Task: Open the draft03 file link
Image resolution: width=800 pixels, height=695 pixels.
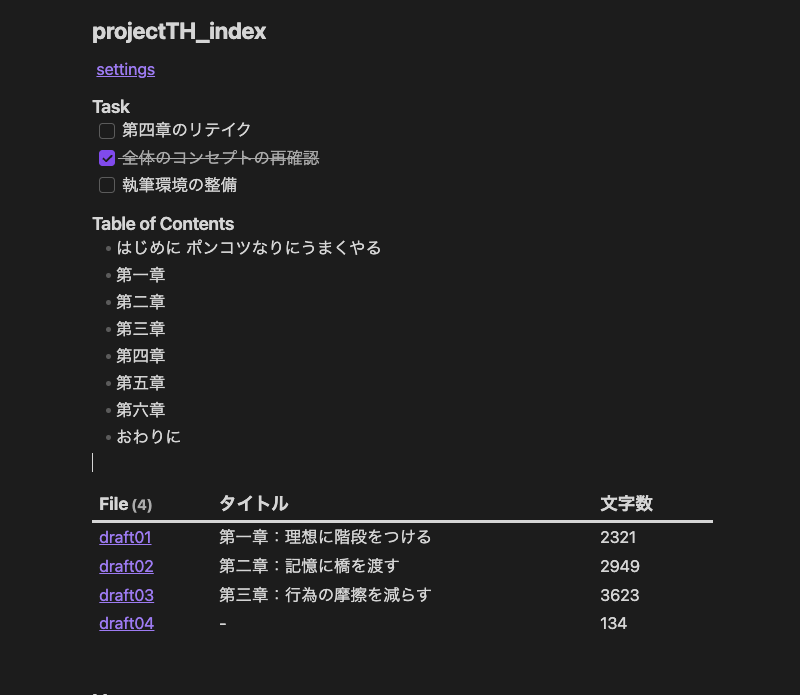Action: 126,595
